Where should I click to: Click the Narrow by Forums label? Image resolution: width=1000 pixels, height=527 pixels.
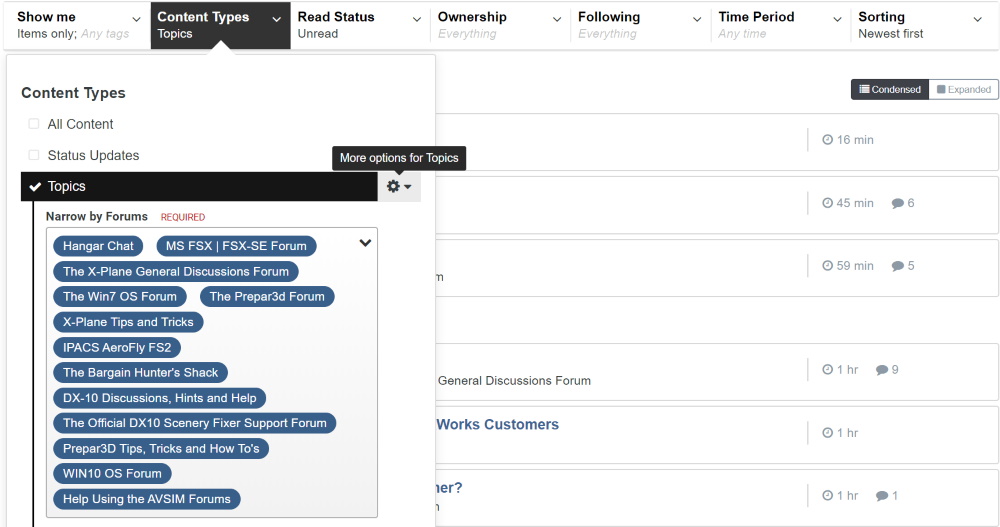pos(97,216)
